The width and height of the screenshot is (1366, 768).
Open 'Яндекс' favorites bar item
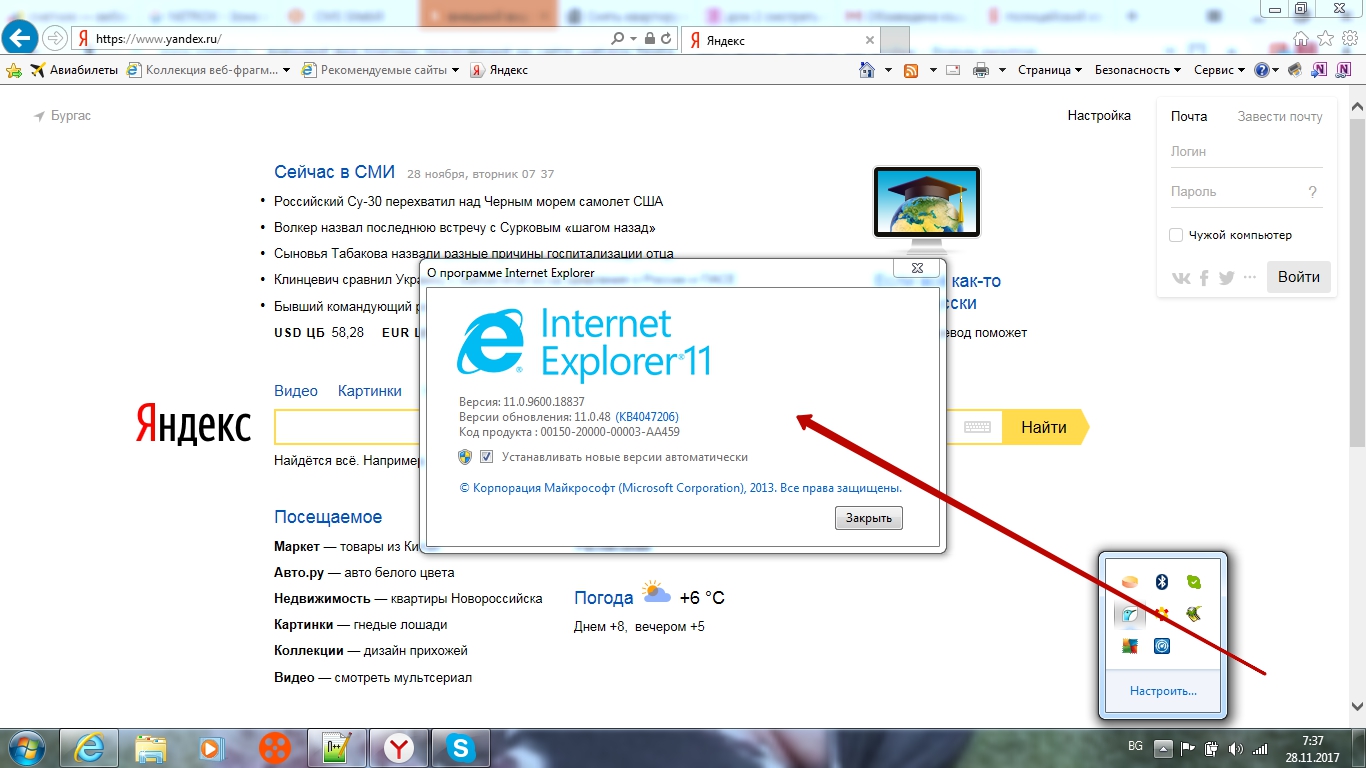(x=499, y=70)
